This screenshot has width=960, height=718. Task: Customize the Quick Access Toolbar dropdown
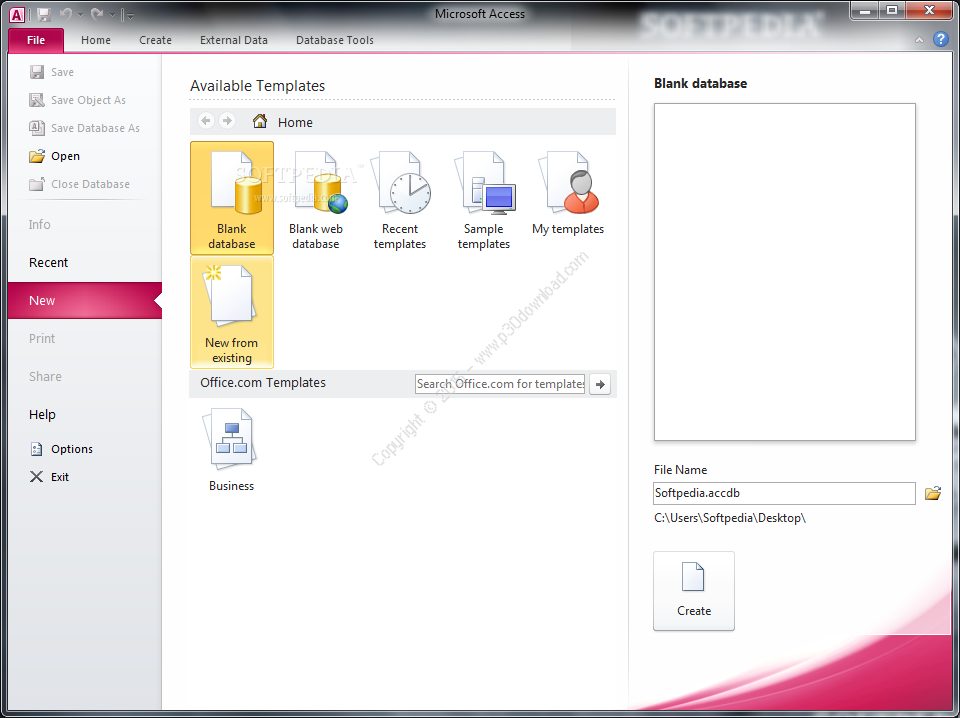128,15
